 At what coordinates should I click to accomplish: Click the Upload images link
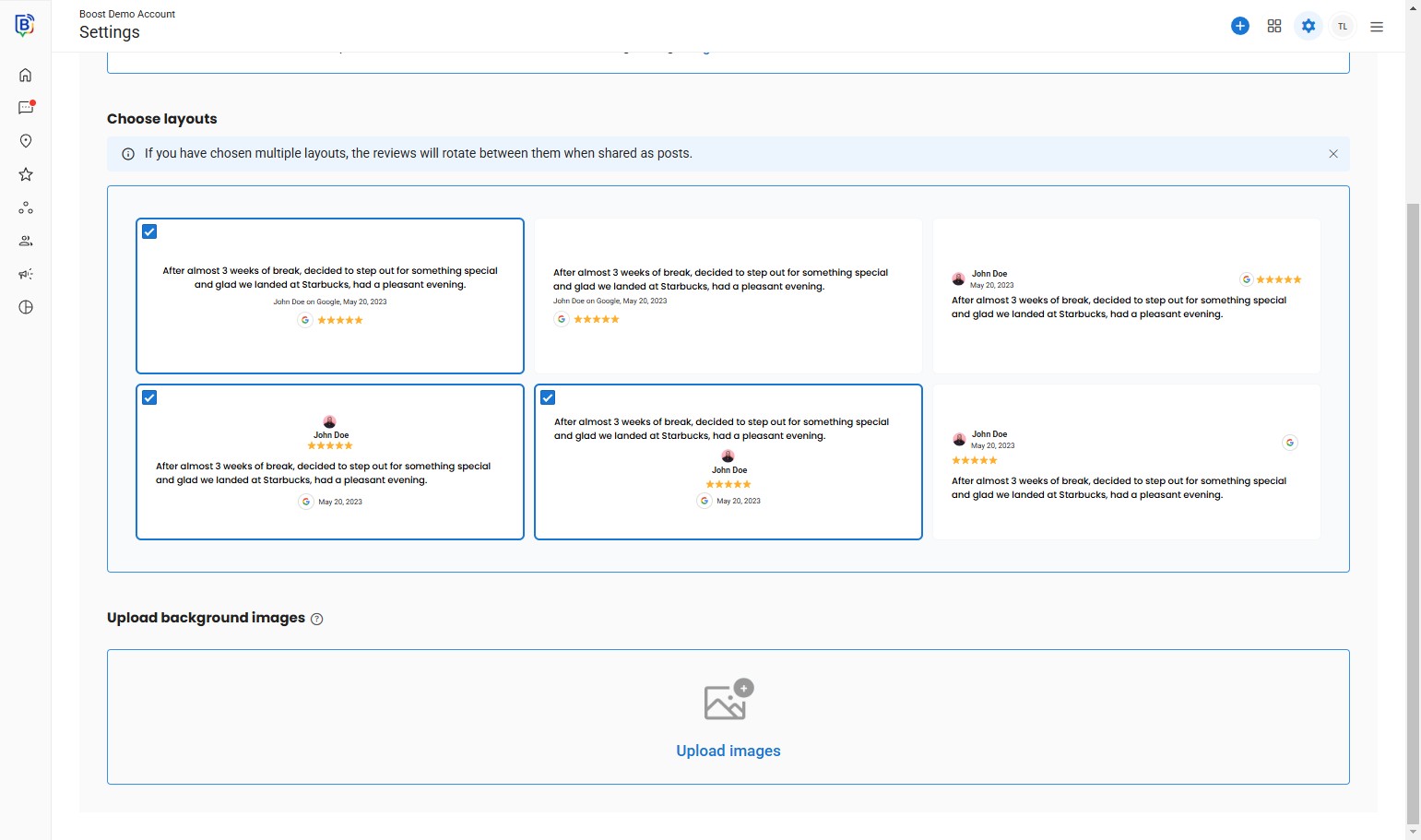coord(728,751)
